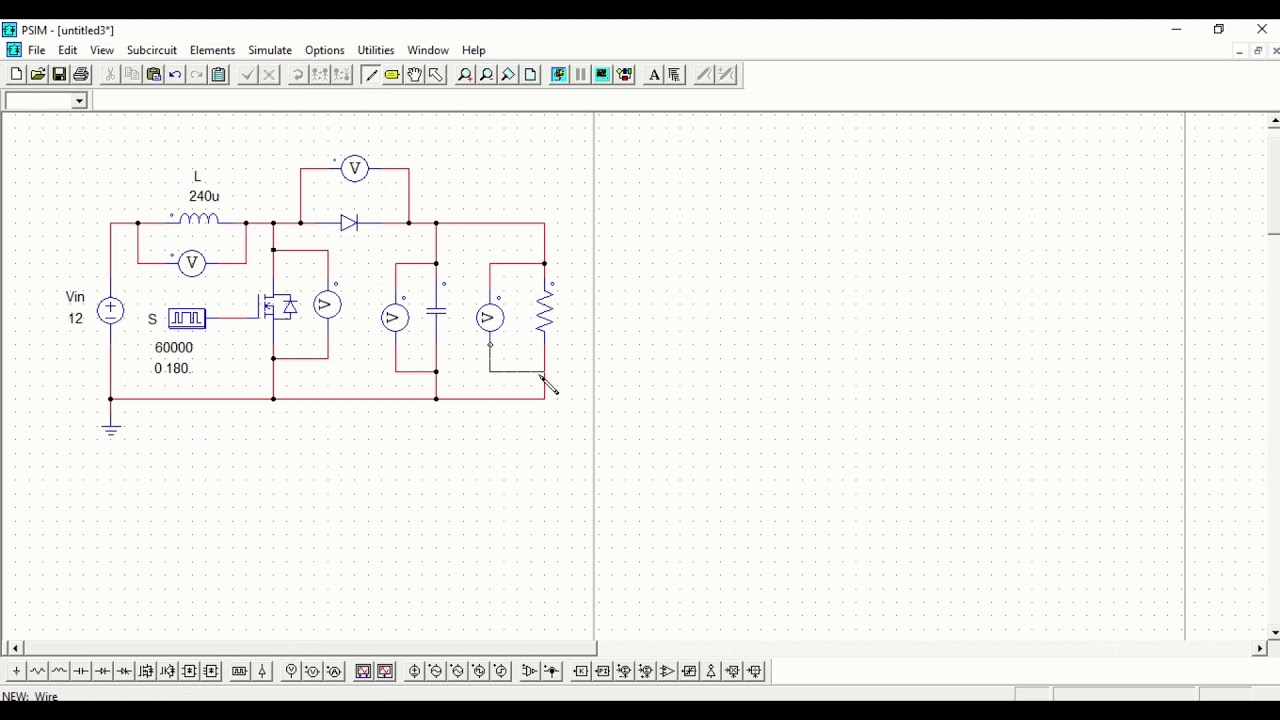This screenshot has height=720, width=1280.
Task: Place a proportional K block from bottom toolbar
Action: click(581, 671)
